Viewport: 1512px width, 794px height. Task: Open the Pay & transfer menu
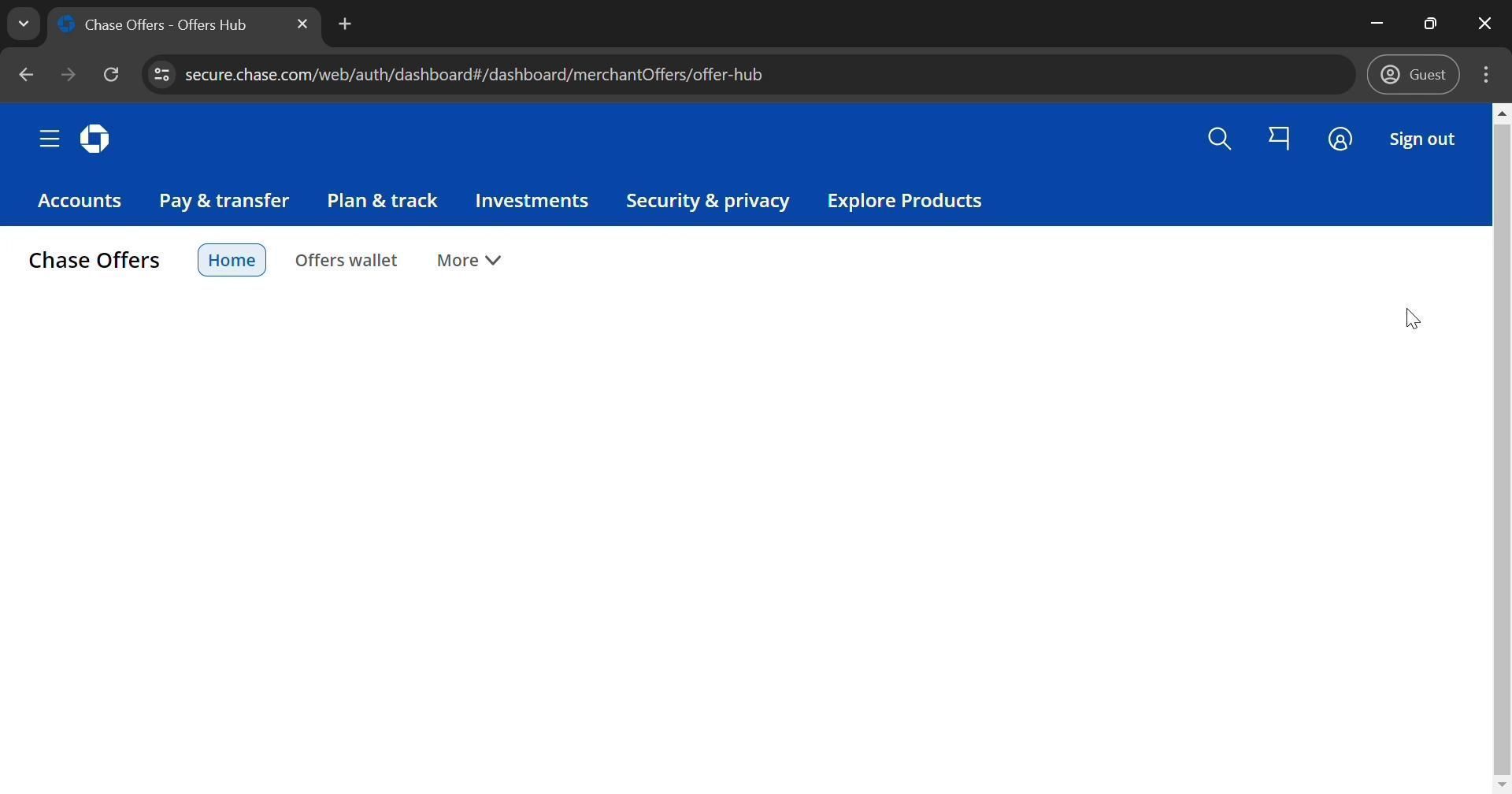pyautogui.click(x=224, y=201)
